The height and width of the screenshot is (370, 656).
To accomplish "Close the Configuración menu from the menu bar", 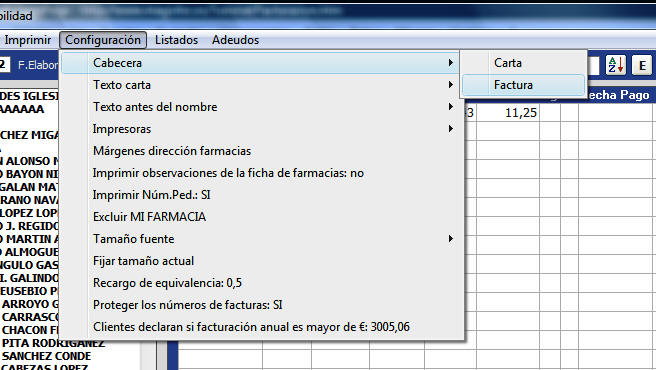I will point(103,40).
